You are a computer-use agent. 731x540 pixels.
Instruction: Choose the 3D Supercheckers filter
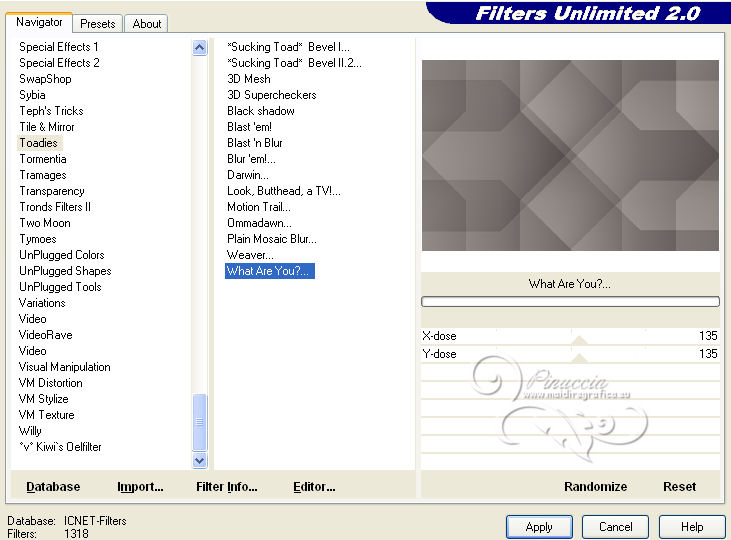(272, 95)
